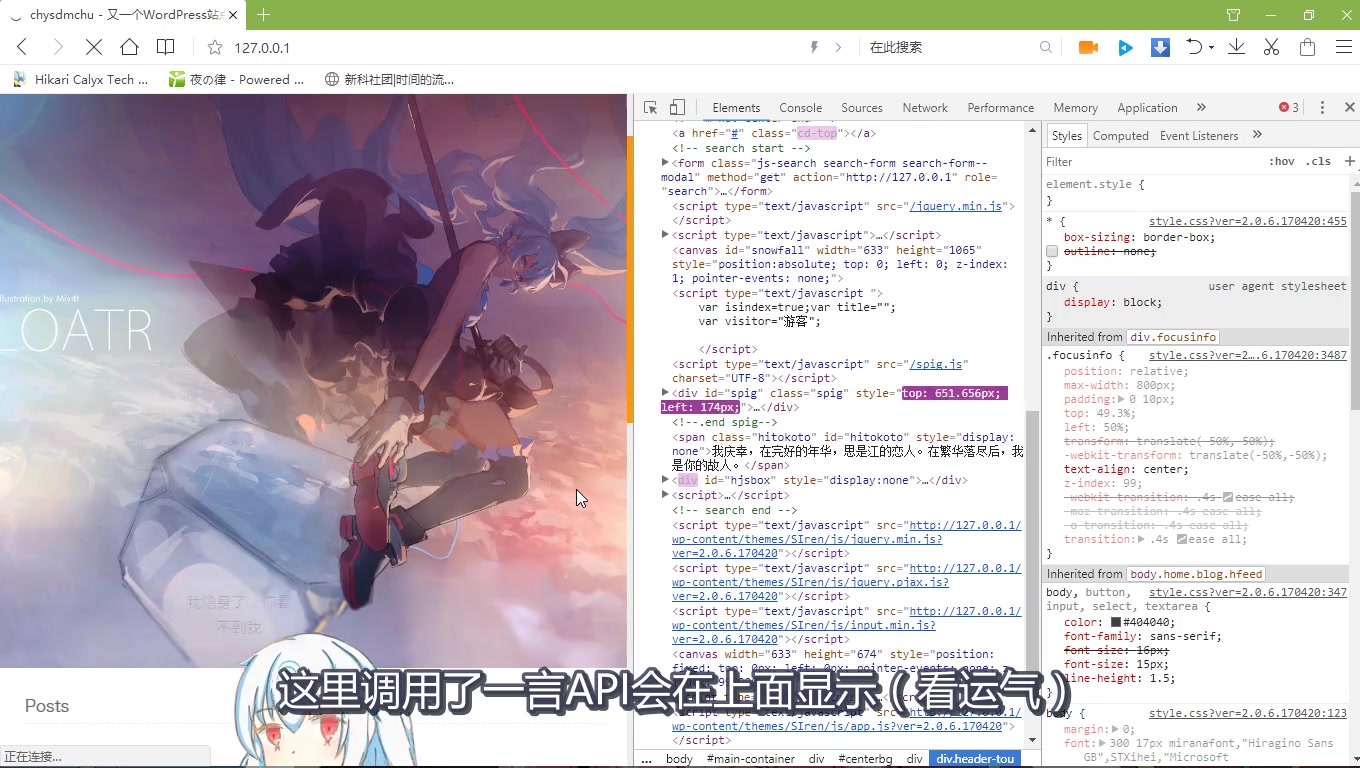Select body breadcrumb in DOM path
The image size is (1360, 768).
(679, 759)
